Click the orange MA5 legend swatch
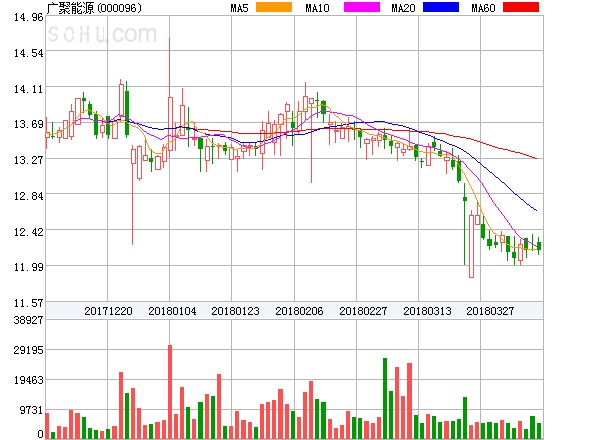The height and width of the screenshot is (440, 600). click(x=274, y=7)
